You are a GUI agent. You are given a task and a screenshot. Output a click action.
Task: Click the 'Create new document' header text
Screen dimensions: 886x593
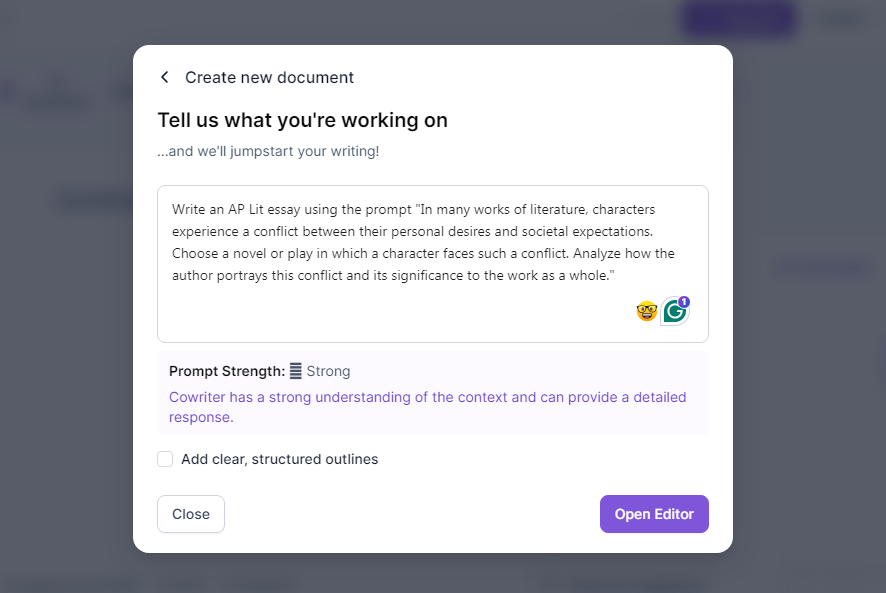[x=269, y=77]
